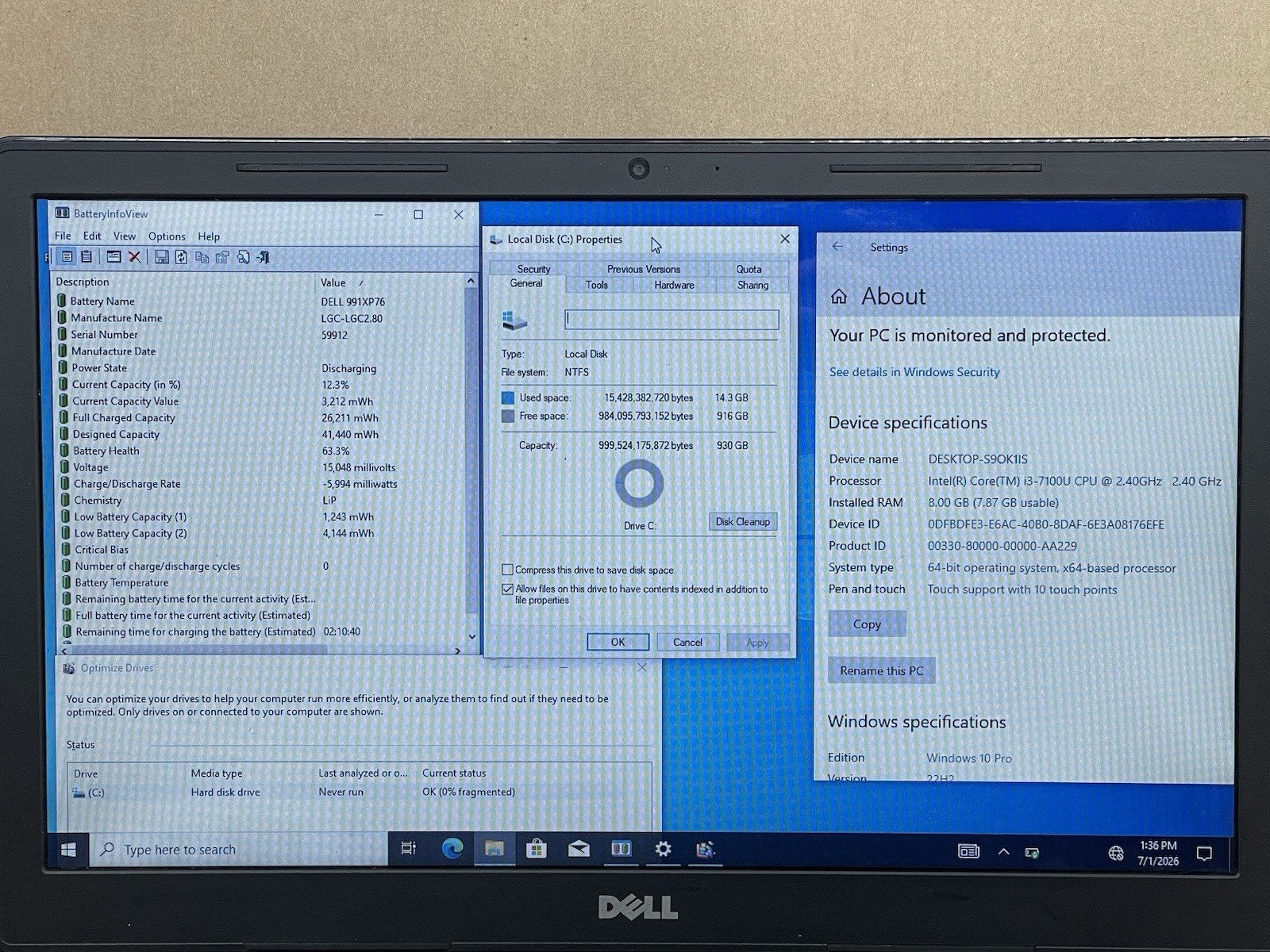Click the horizontal scrollbar right arrow in BatteryInfoView
Image resolution: width=1270 pixels, height=952 pixels.
point(458,651)
